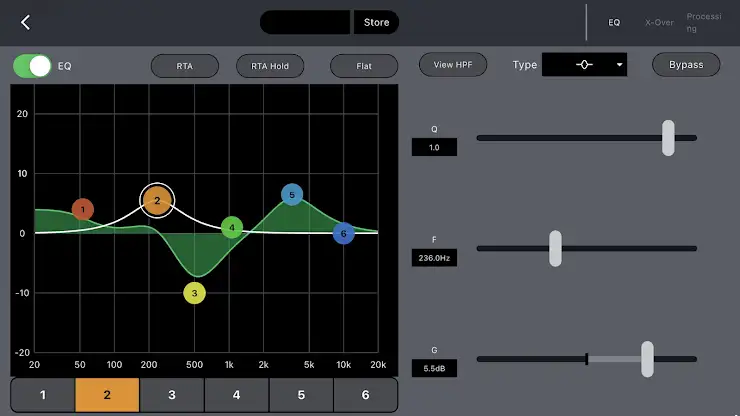Viewport: 740px width, 416px height.
Task: Go back using the left arrow icon
Action: pos(25,22)
